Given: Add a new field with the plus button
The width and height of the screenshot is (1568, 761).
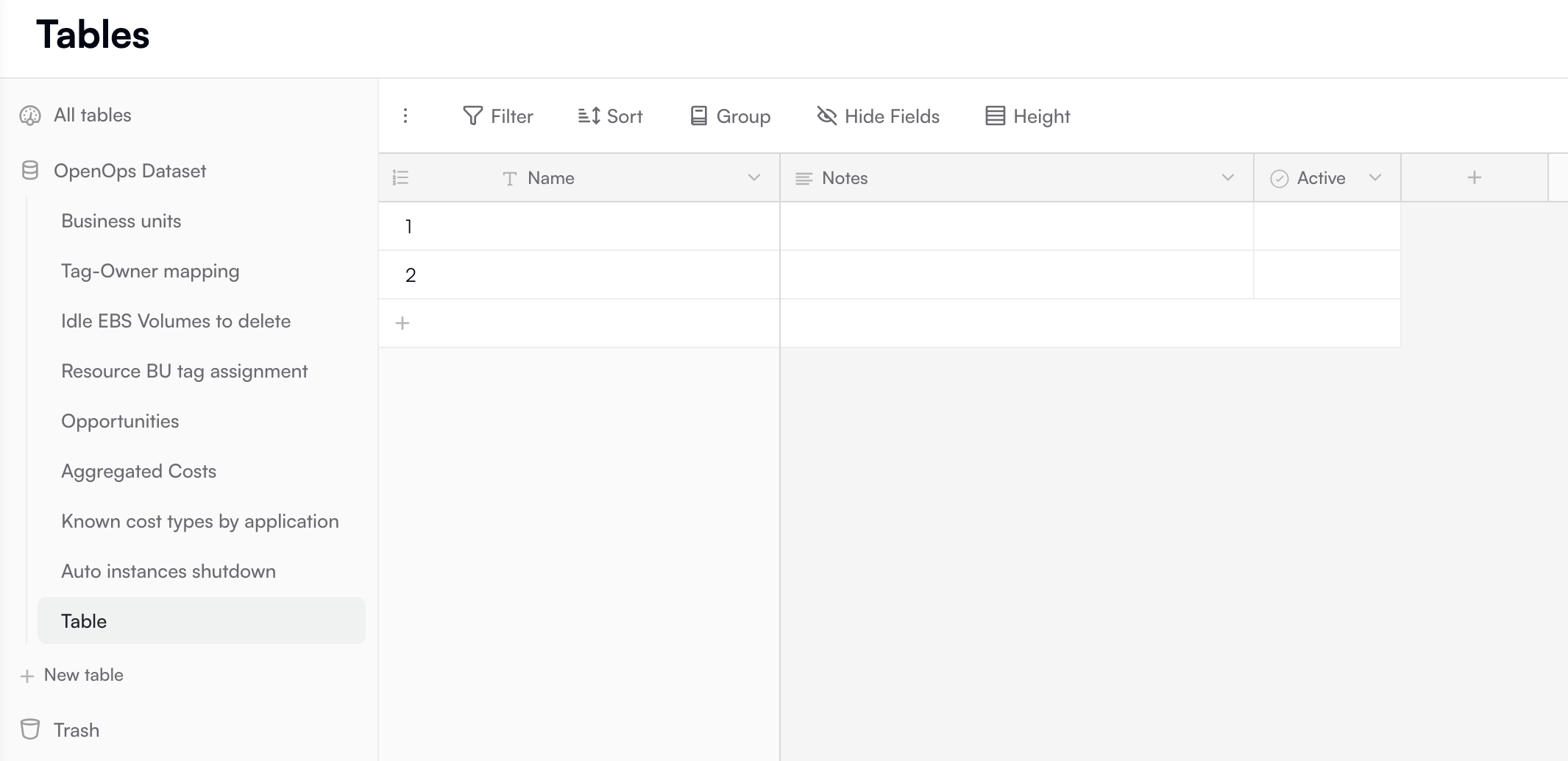Looking at the screenshot, I should [1474, 177].
